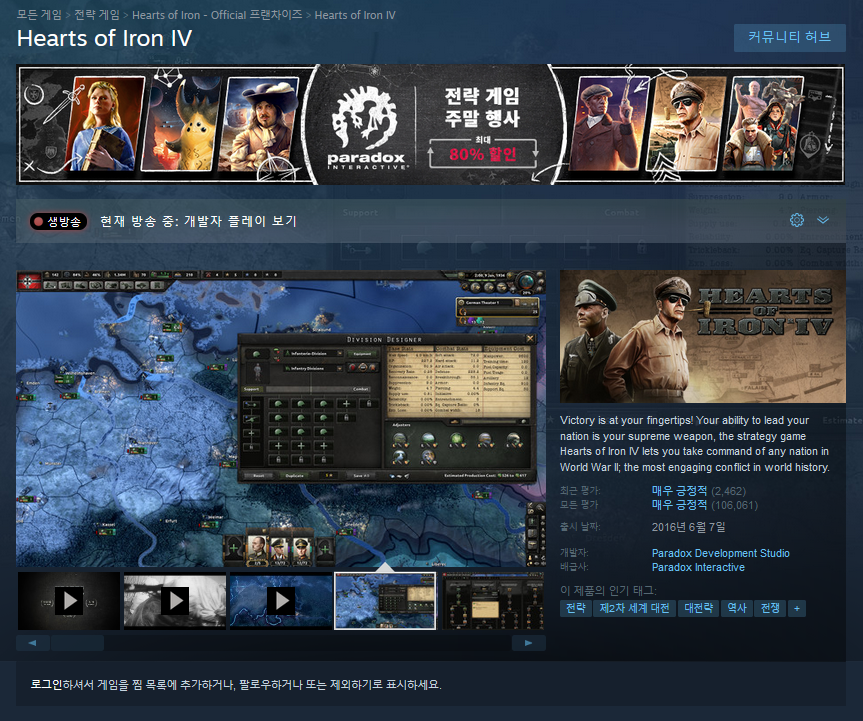Open the main division designer screenshot

click(x=281, y=419)
